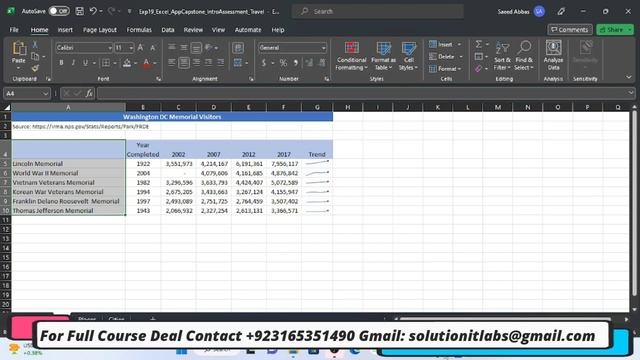Image resolution: width=640 pixels, height=360 pixels.
Task: Open Font settings dialog launcher
Action: click(x=158, y=79)
